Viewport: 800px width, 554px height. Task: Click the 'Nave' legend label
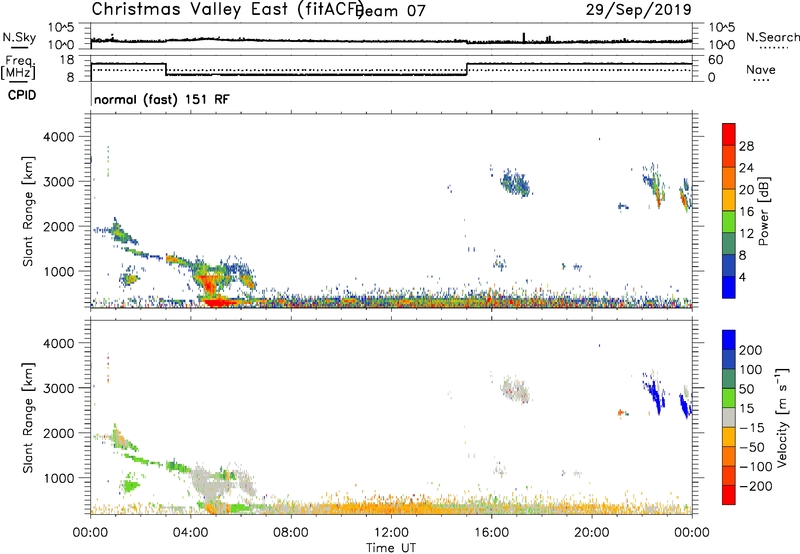click(x=761, y=70)
